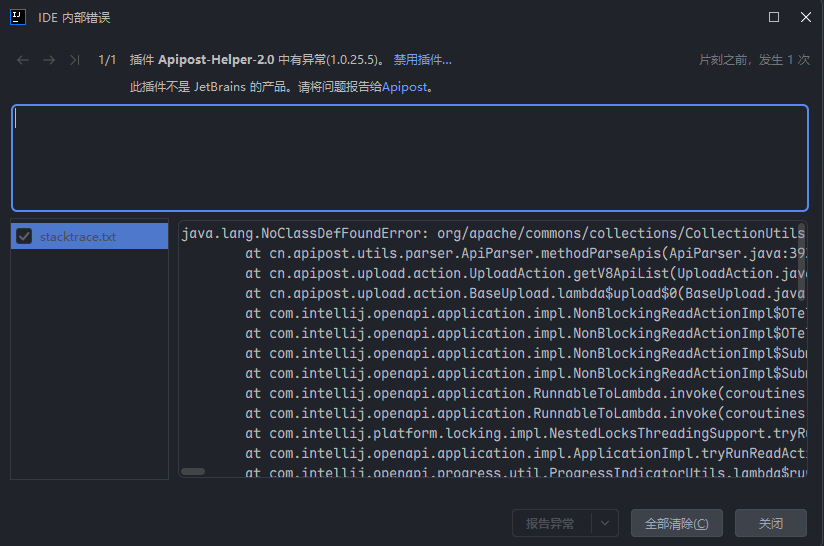The image size is (824, 546).
Task: Go to the next error arrow
Action: point(49,60)
